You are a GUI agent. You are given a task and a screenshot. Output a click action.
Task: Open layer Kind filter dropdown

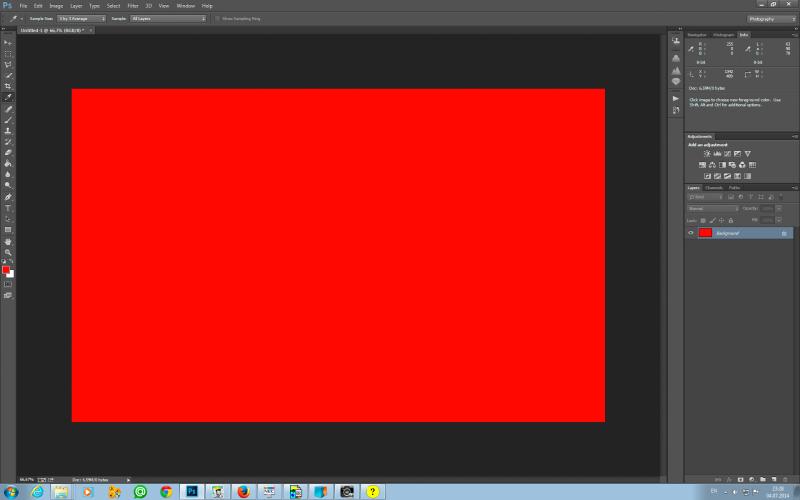(706, 197)
